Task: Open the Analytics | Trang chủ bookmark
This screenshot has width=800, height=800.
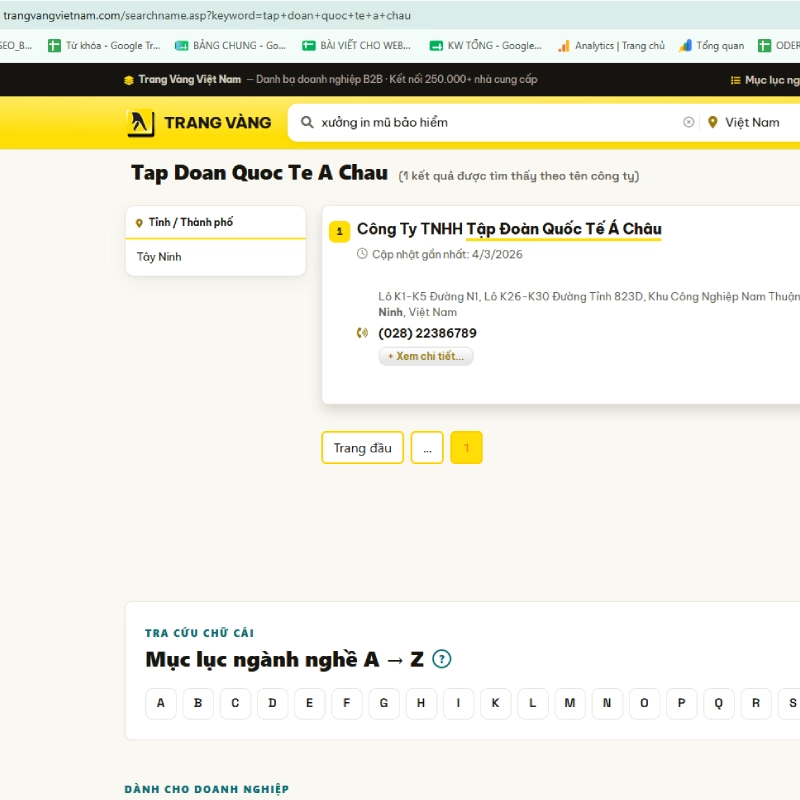Action: 611,46
